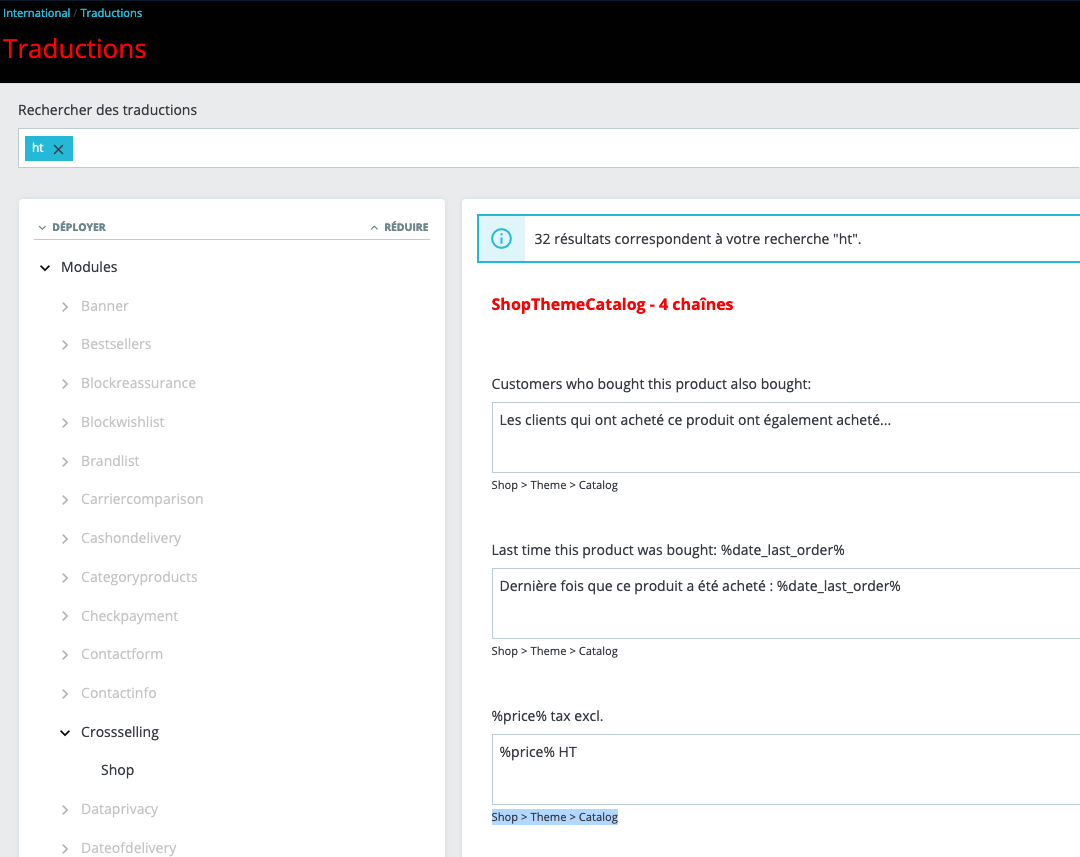Expand the Brandlist module chevron
The width and height of the screenshot is (1080, 857).
coord(65,462)
